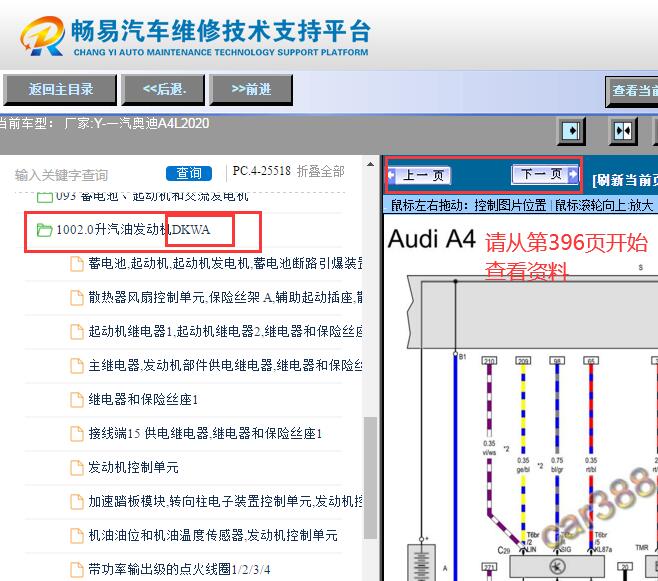Open 加速踏板模块,转向柱电子装置 document
This screenshot has height=581, width=658.
[225, 501]
